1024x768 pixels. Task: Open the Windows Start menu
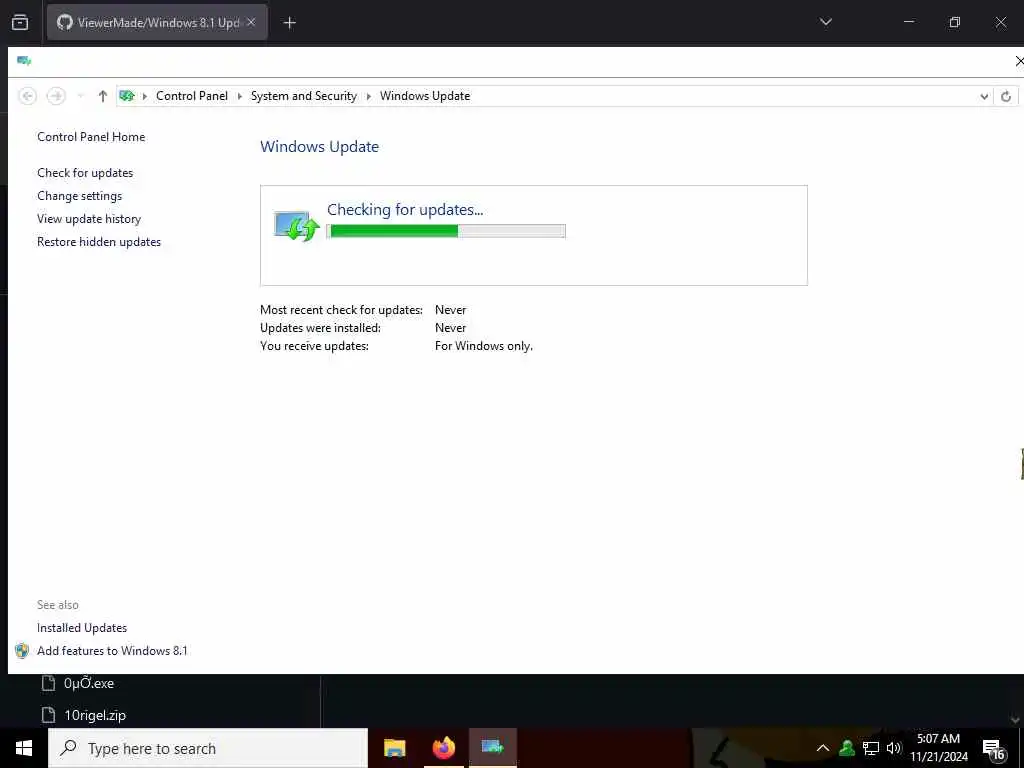[24, 748]
